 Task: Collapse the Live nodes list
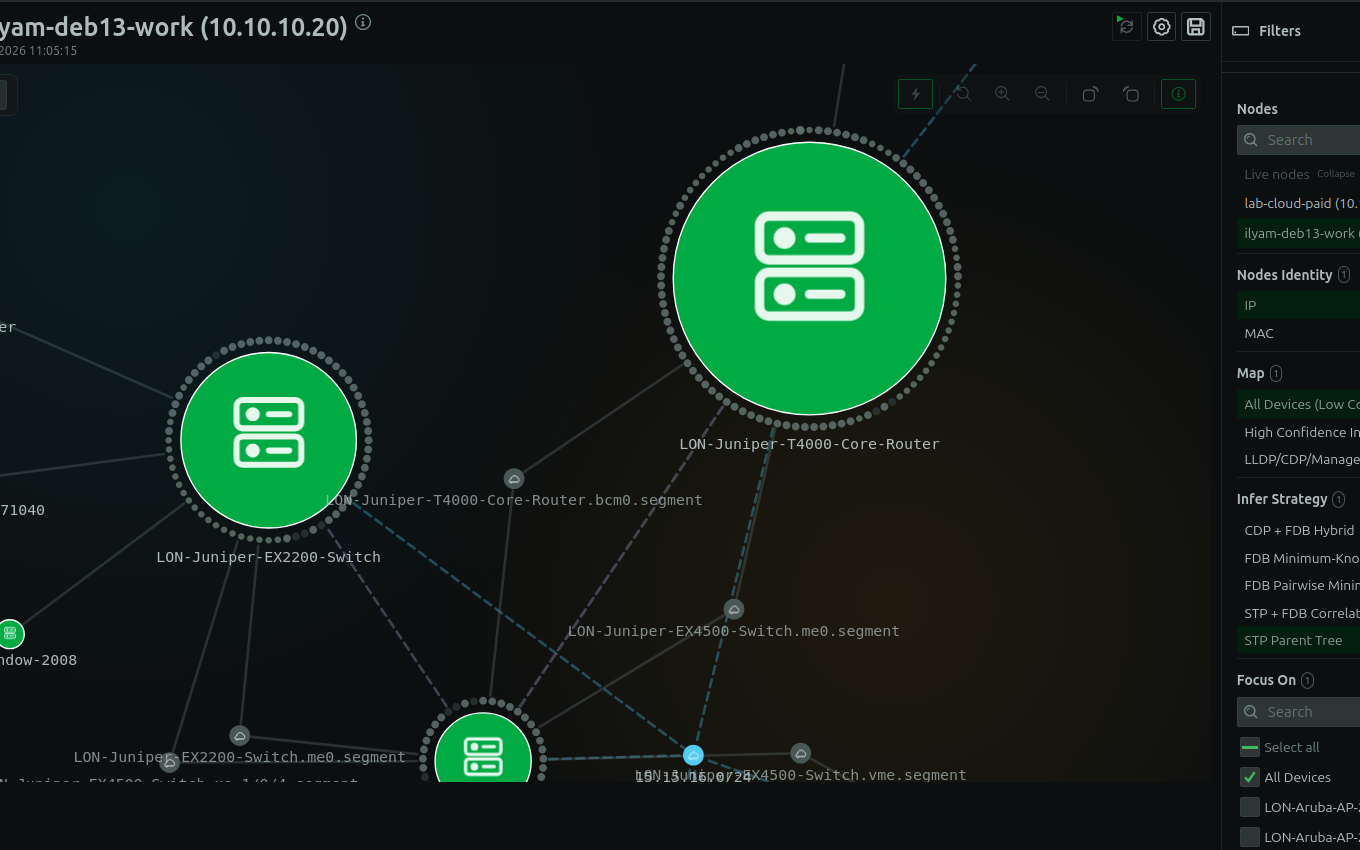click(1335, 174)
